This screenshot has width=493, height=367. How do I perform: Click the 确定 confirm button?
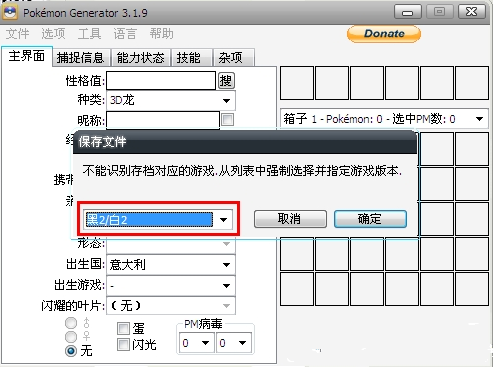[370, 219]
